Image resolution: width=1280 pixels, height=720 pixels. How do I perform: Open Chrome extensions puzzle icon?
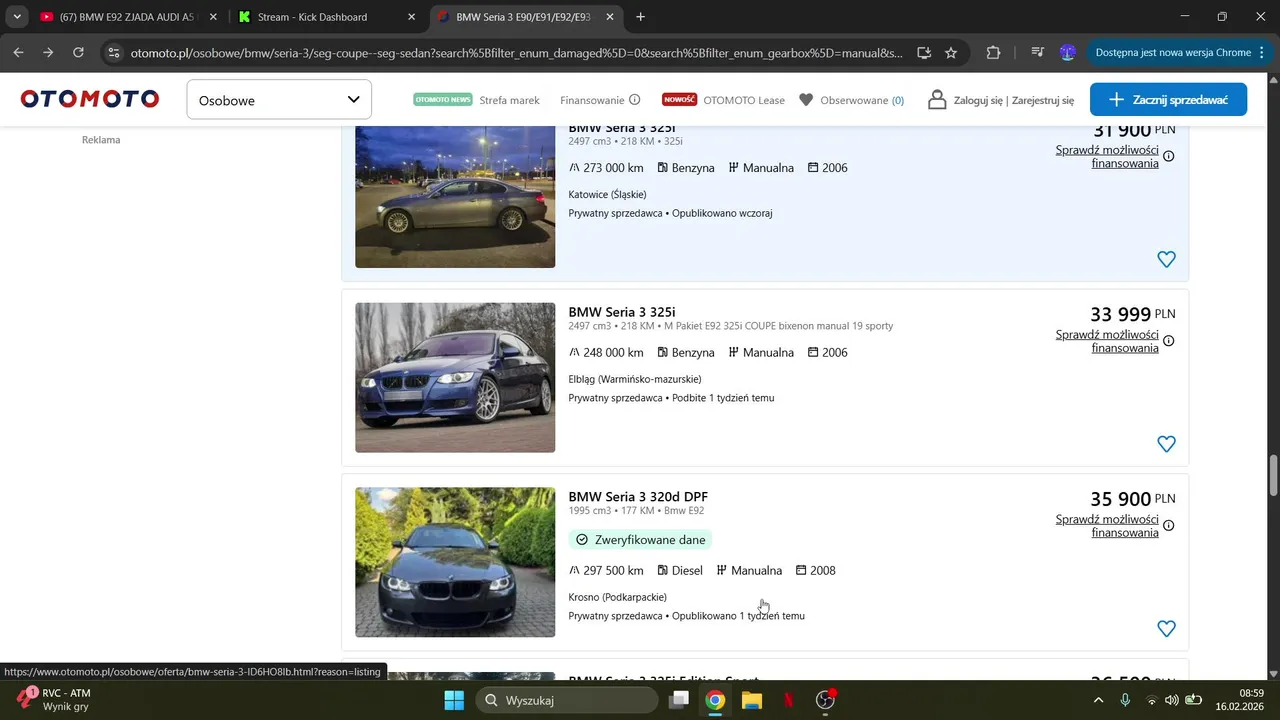click(993, 53)
